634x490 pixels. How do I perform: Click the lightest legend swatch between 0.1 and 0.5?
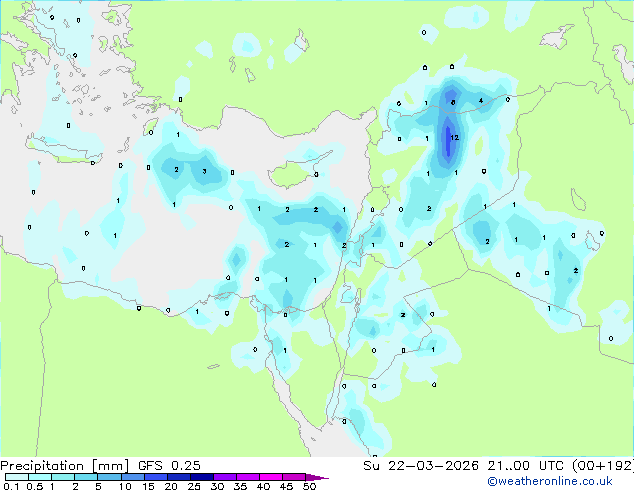[17, 477]
